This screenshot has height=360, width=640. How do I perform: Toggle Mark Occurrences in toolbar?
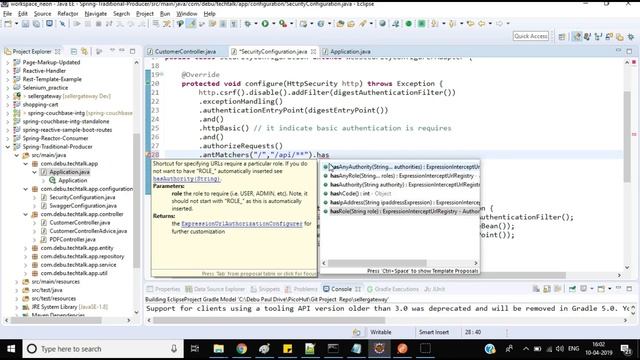coord(191,24)
